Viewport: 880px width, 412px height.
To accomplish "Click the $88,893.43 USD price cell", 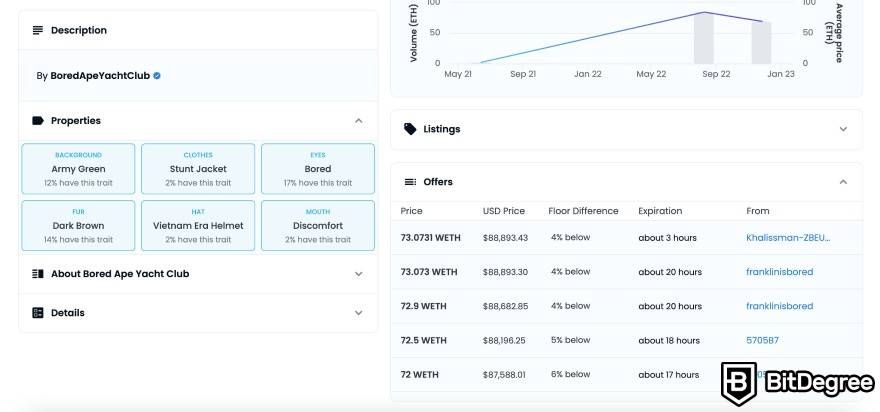I will [505, 237].
